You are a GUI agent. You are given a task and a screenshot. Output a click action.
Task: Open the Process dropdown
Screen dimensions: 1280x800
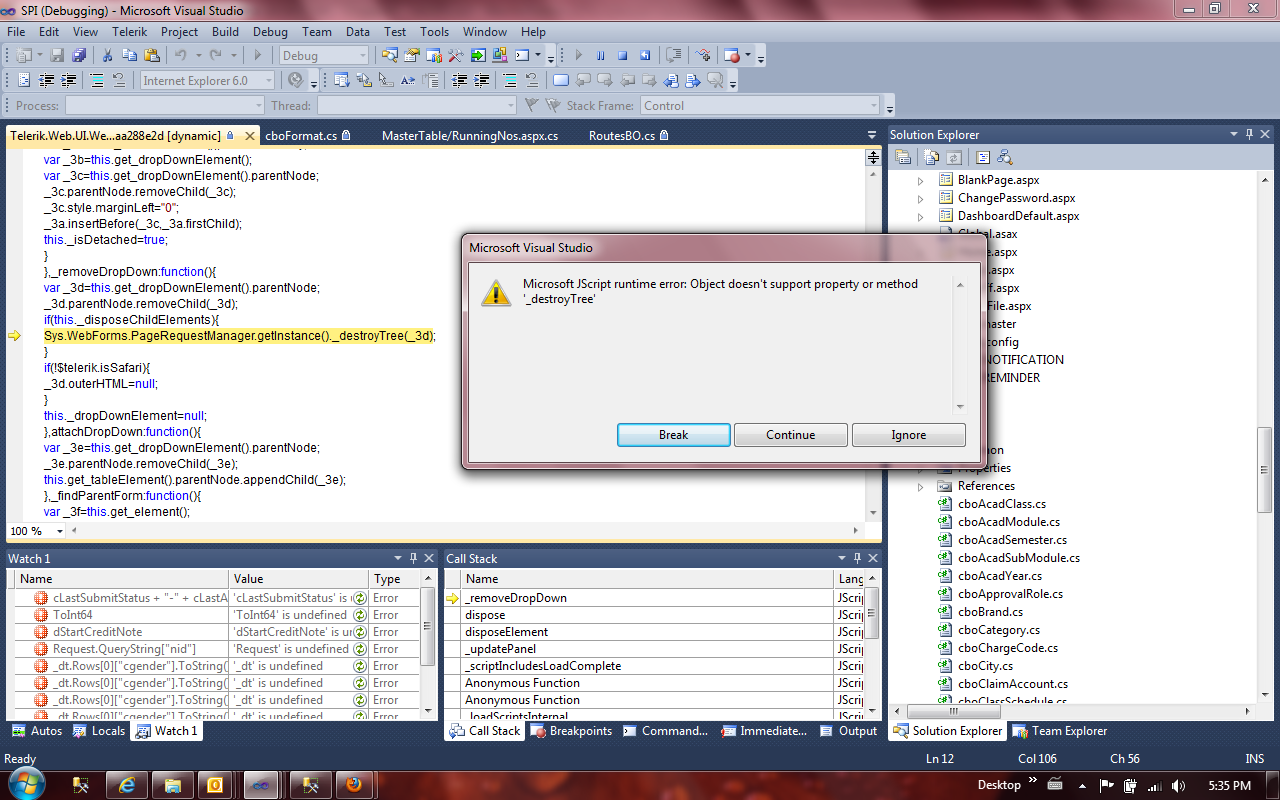click(165, 105)
